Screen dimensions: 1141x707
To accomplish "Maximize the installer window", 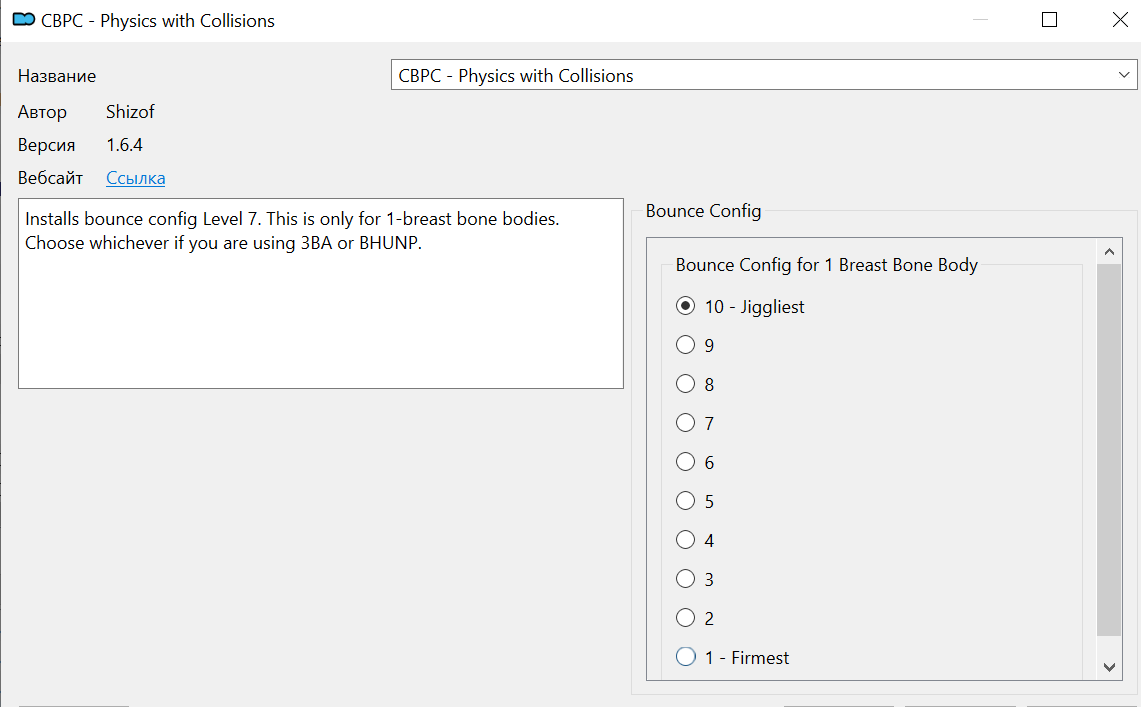I will coord(1049,20).
